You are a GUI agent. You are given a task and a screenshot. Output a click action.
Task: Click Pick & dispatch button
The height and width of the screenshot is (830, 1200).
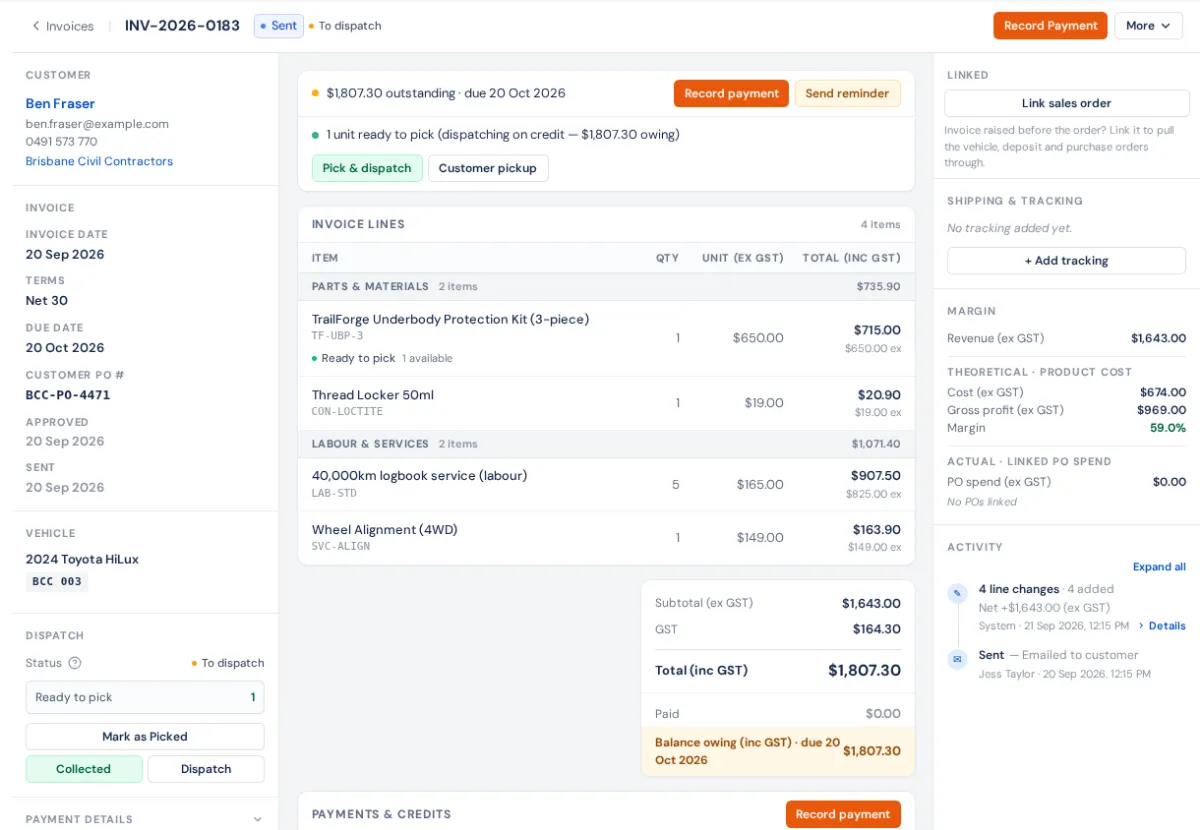point(367,168)
